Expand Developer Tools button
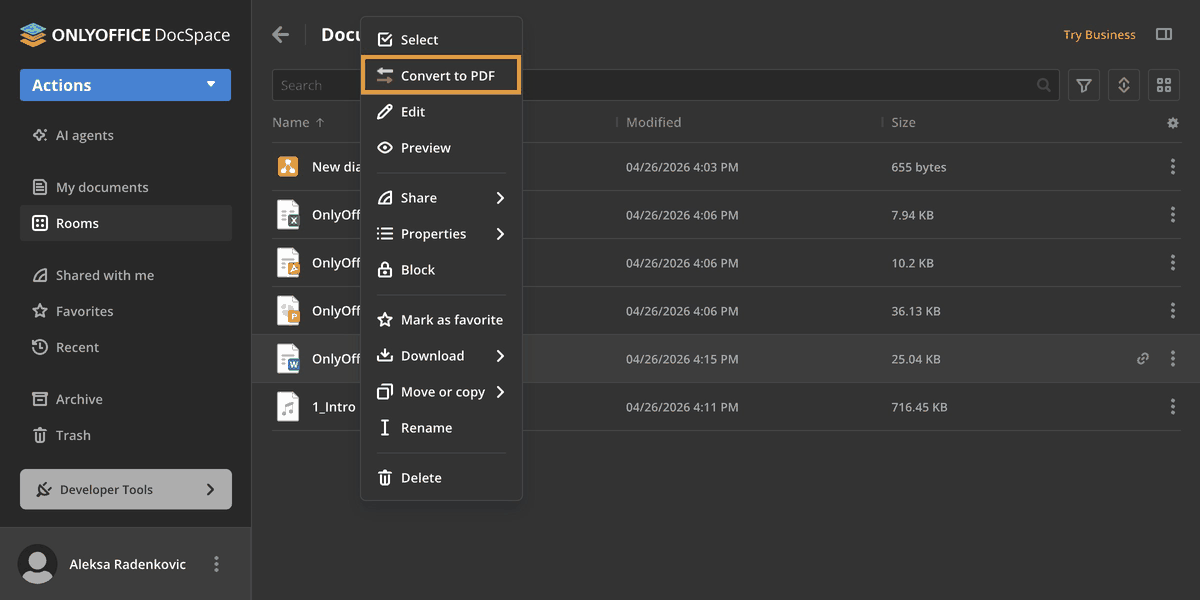 tap(125, 489)
